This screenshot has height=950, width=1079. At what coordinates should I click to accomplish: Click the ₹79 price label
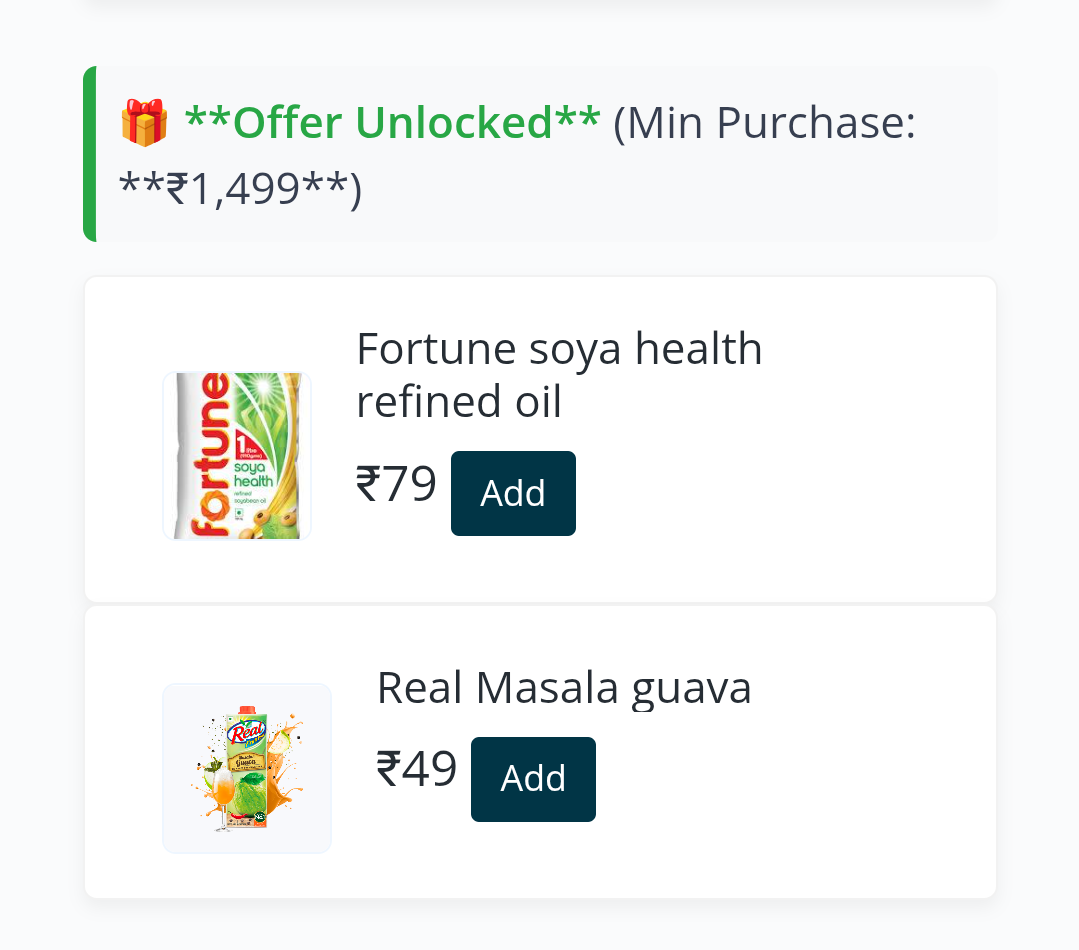coord(396,485)
